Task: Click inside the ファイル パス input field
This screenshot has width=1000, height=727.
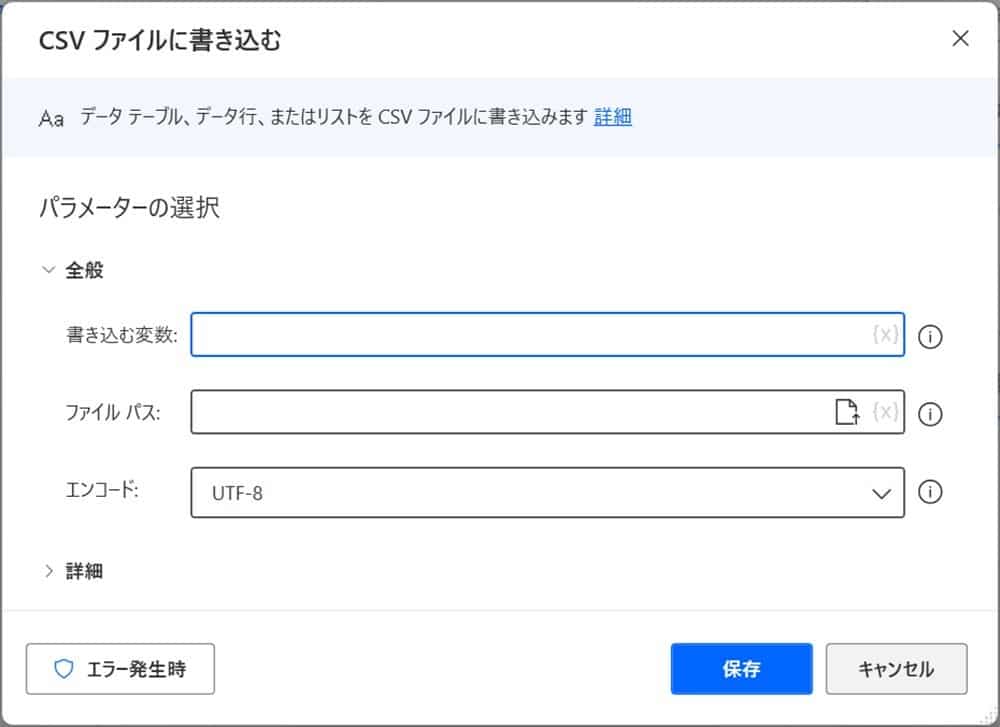Action: [500, 414]
